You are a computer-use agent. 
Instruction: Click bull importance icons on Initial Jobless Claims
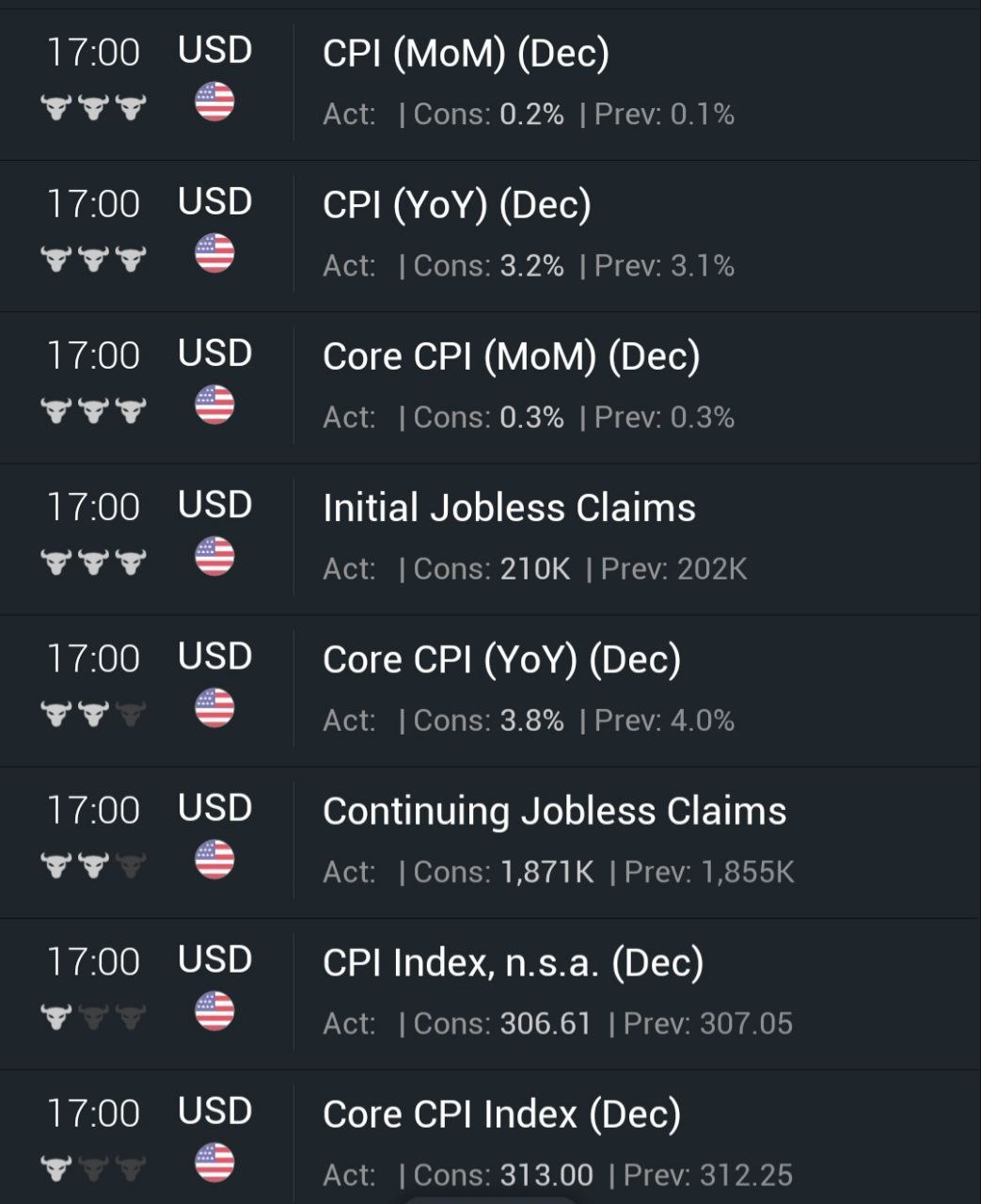click(93, 562)
